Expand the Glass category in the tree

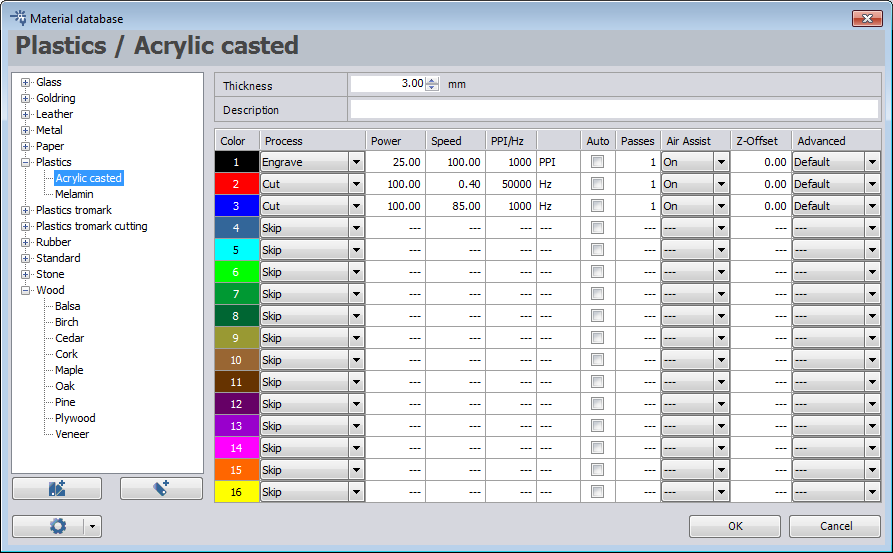tap(26, 82)
